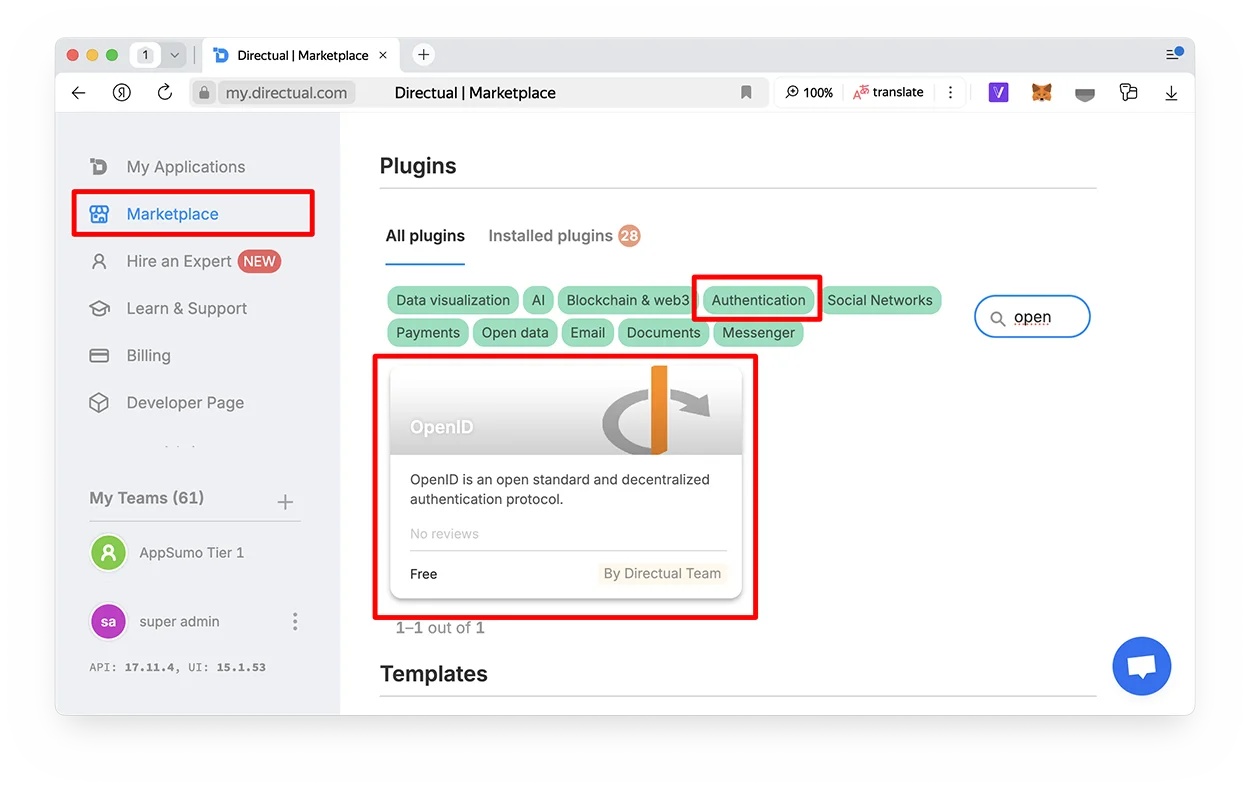This screenshot has height=788, width=1250.
Task: Open a new tab with plus button
Action: coord(424,55)
